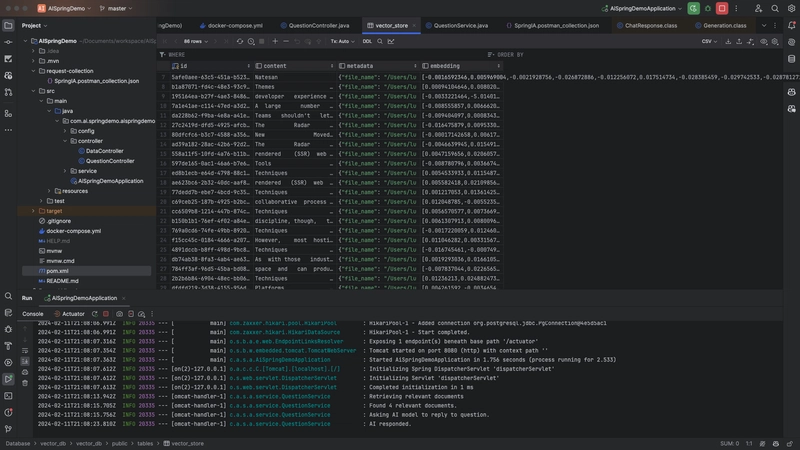Reload table data with refresh icon
Image resolution: width=800 pixels, height=450 pixels.
pos(239,41)
